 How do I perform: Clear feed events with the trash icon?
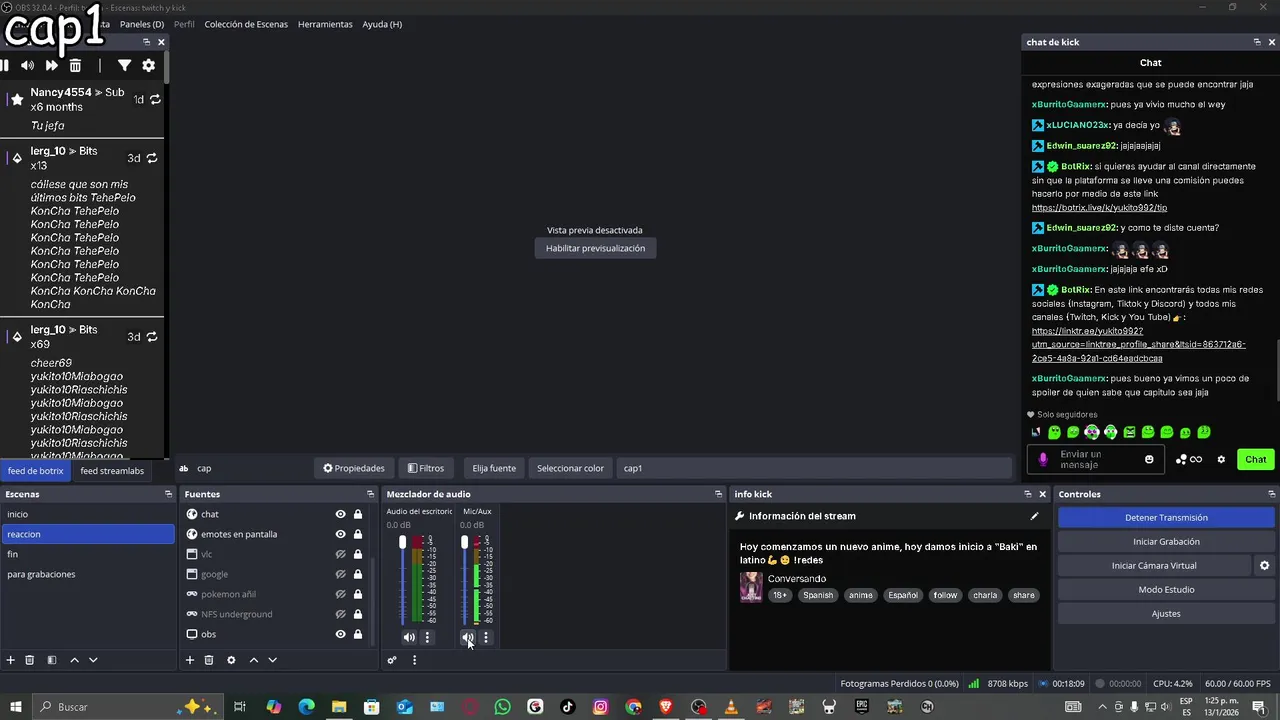(75, 65)
